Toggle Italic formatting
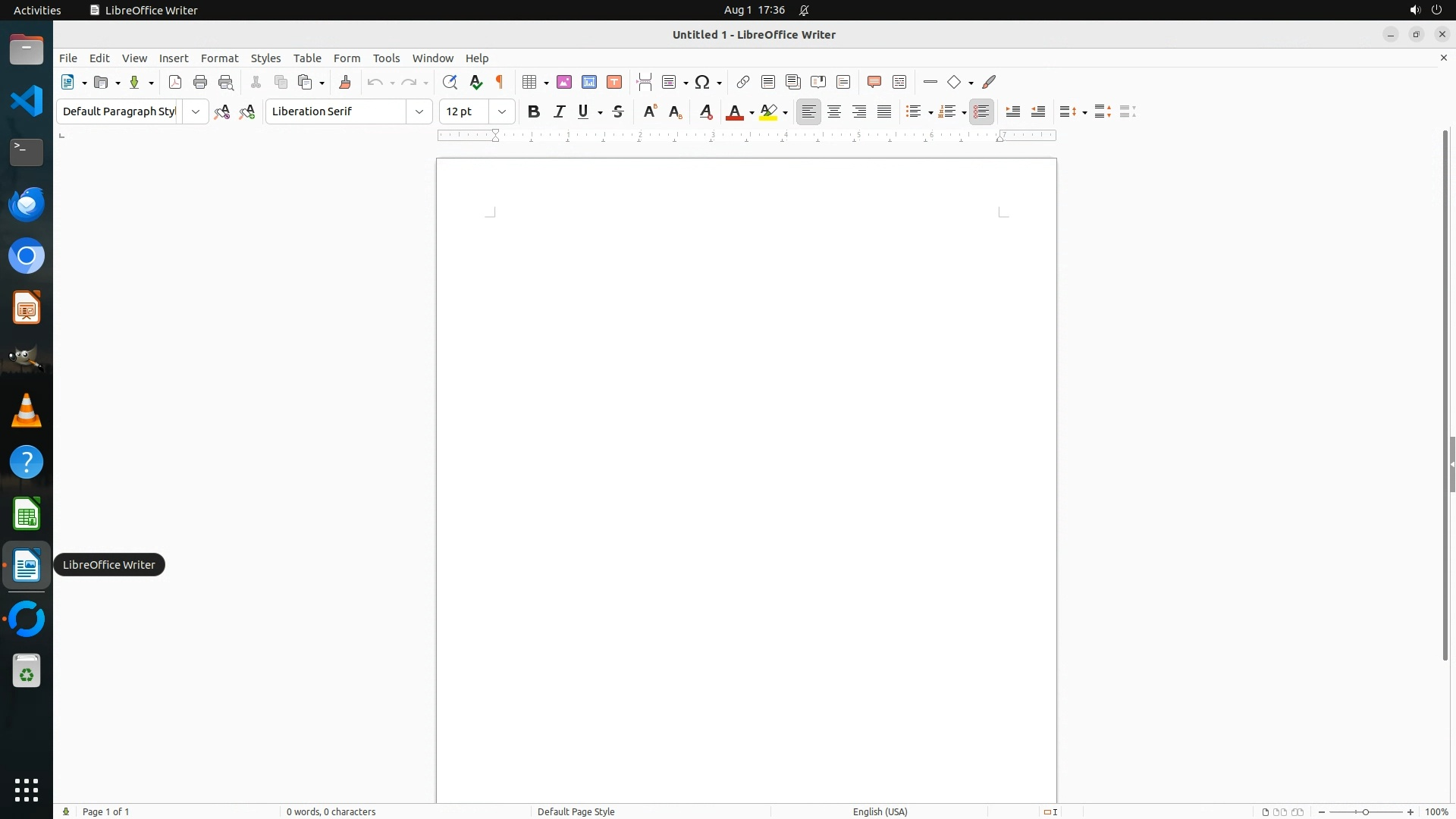The width and height of the screenshot is (1456, 819). pyautogui.click(x=560, y=112)
